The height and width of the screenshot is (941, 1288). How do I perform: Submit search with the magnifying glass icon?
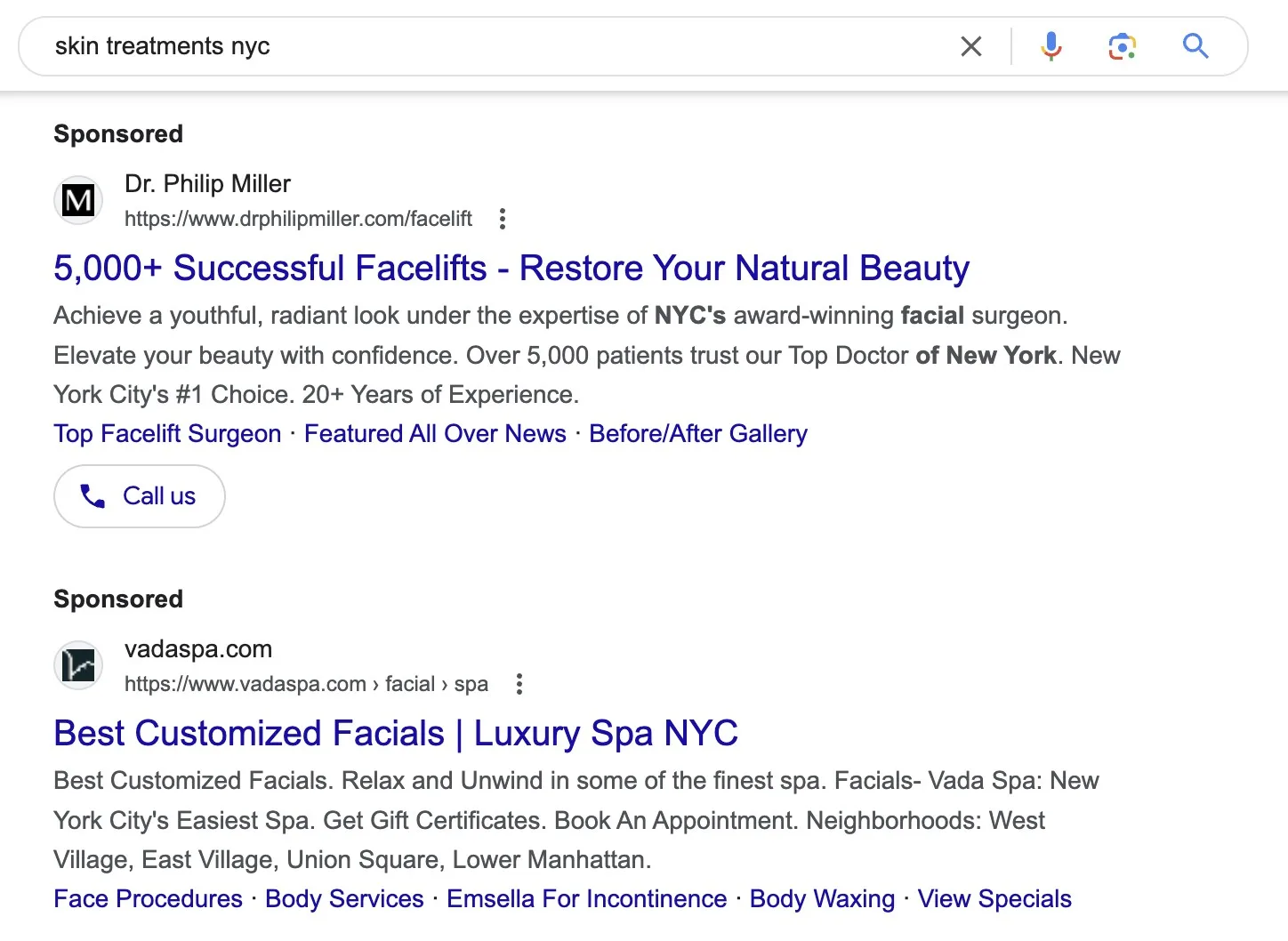click(1195, 45)
